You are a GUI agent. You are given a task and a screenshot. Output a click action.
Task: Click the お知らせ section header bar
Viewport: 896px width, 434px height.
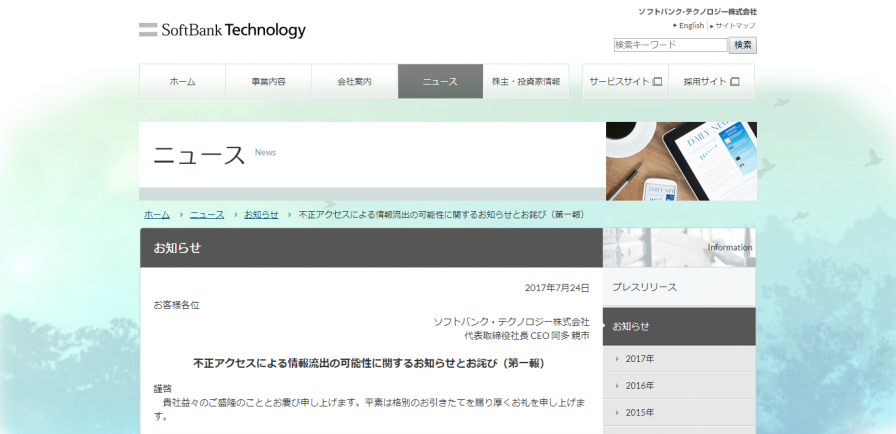pyautogui.click(x=371, y=248)
